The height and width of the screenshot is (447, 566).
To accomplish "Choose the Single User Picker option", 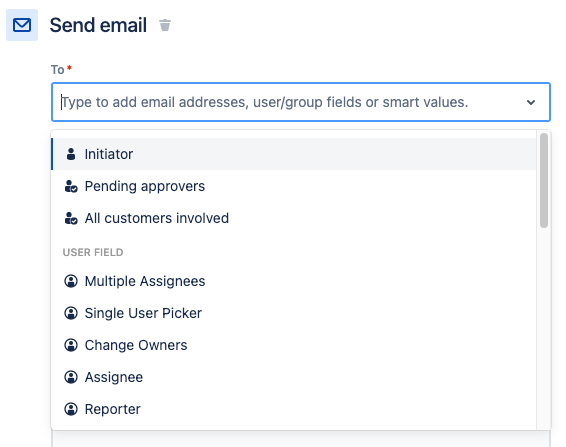I will pyautogui.click(x=294, y=313).
